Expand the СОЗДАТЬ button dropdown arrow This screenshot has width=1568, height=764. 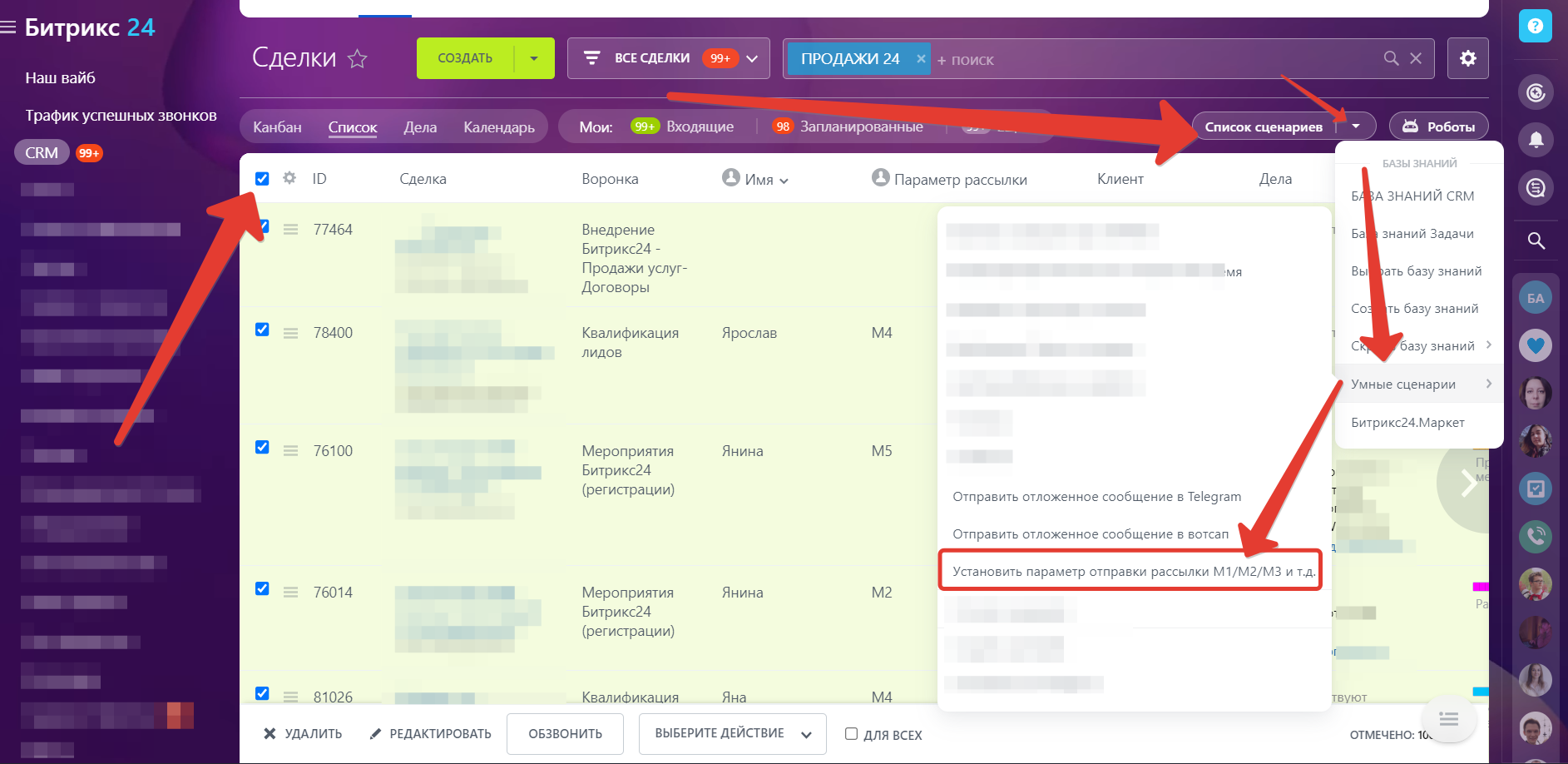click(x=534, y=58)
